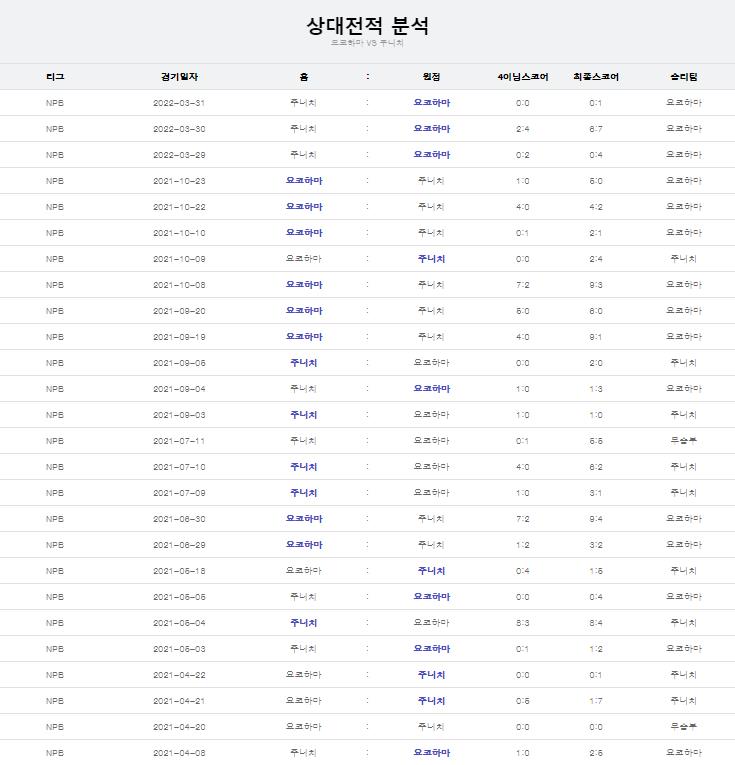Click the final score in the 2021-05-03 row

coord(596,649)
